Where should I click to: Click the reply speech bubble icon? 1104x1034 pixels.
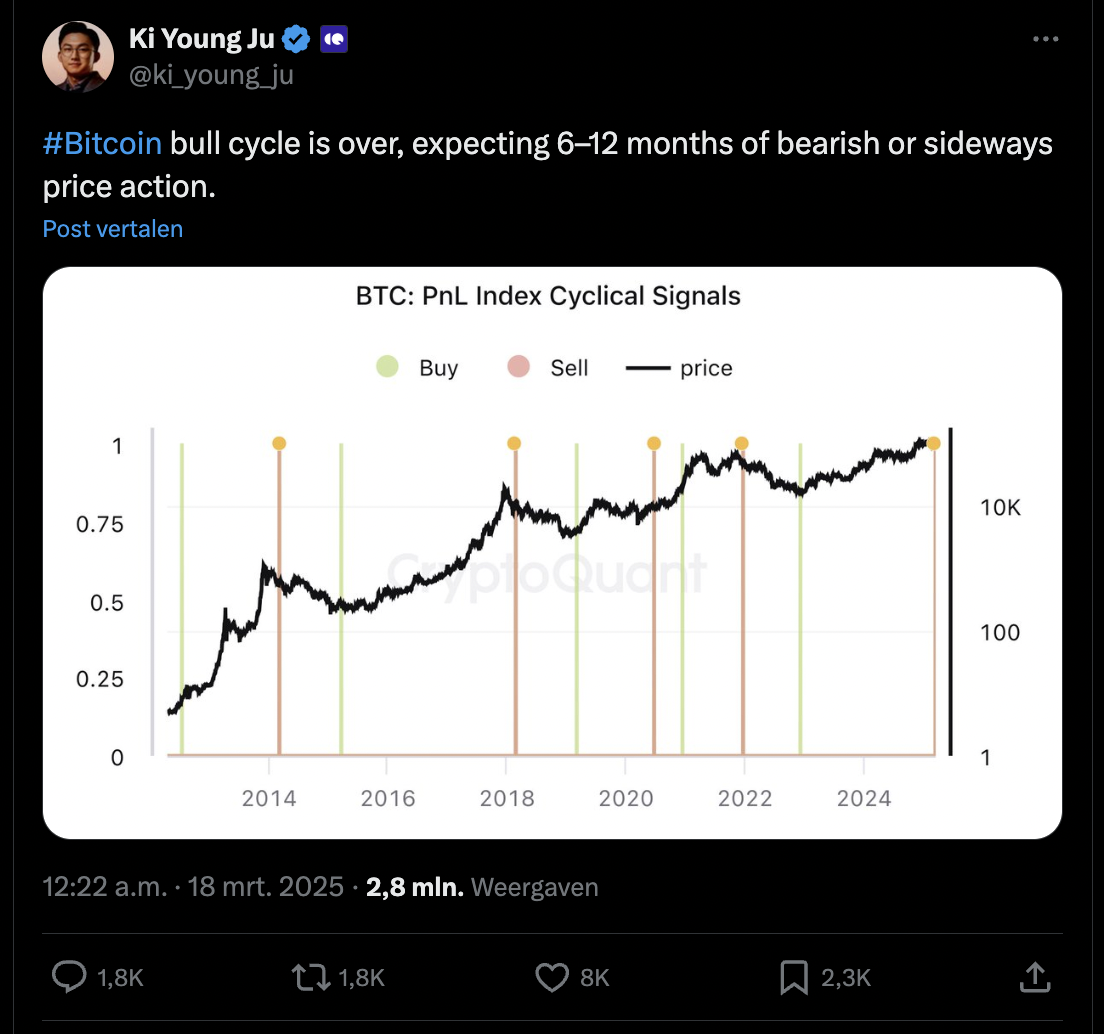click(69, 977)
